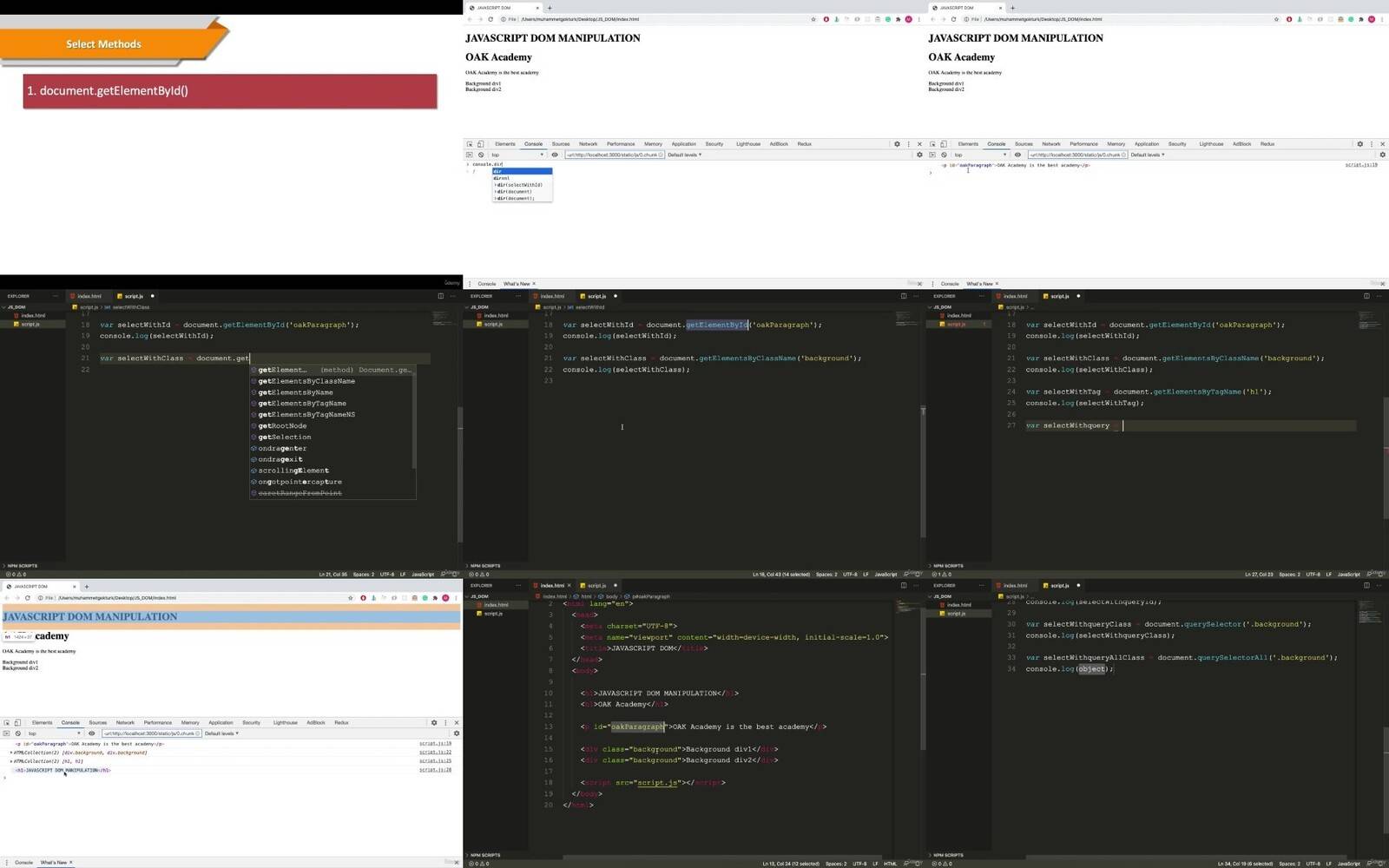
Task: Open new tab in console.dir suggestions browser
Action: [550, 8]
